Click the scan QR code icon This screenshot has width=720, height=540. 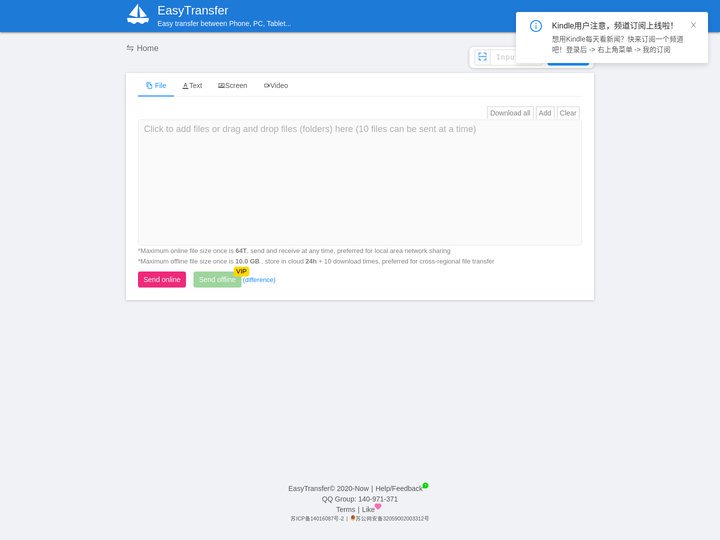(x=482, y=56)
